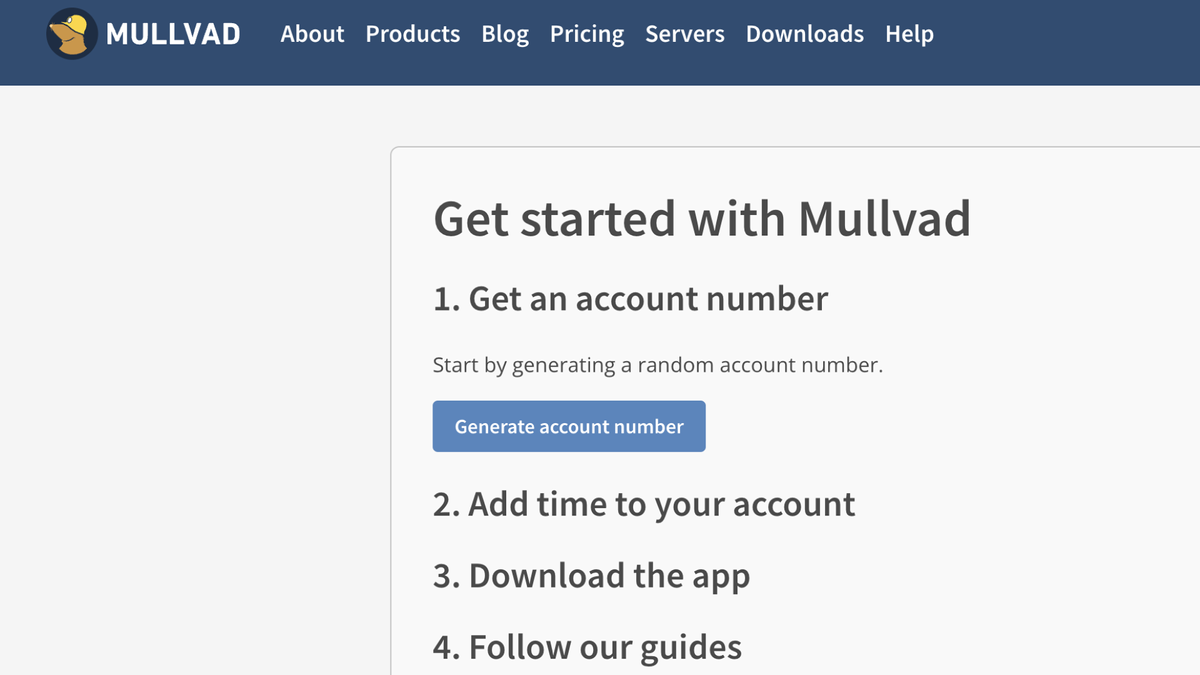
Task: Click the MULLVAD wordmark to go home
Action: click(175, 34)
